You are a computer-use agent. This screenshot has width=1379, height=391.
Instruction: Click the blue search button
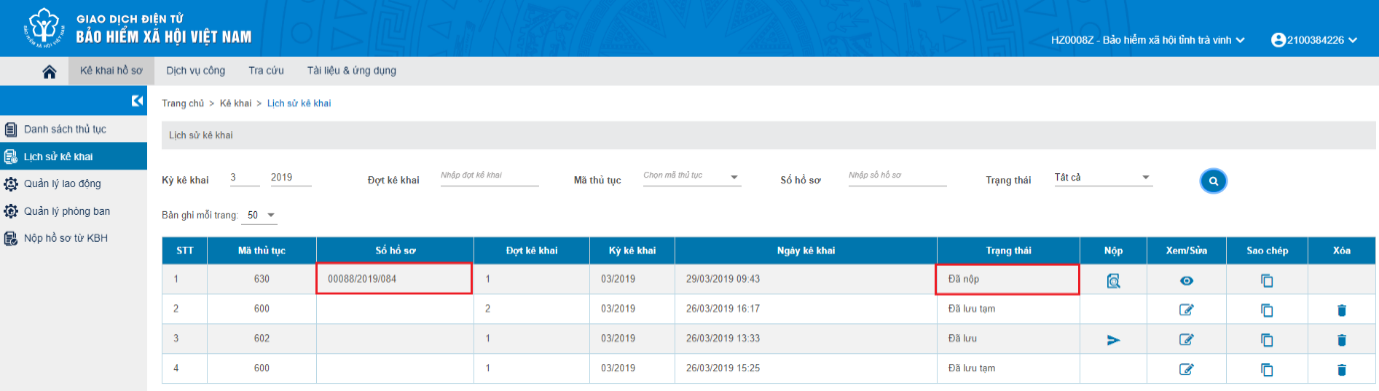pyautogui.click(x=1213, y=181)
